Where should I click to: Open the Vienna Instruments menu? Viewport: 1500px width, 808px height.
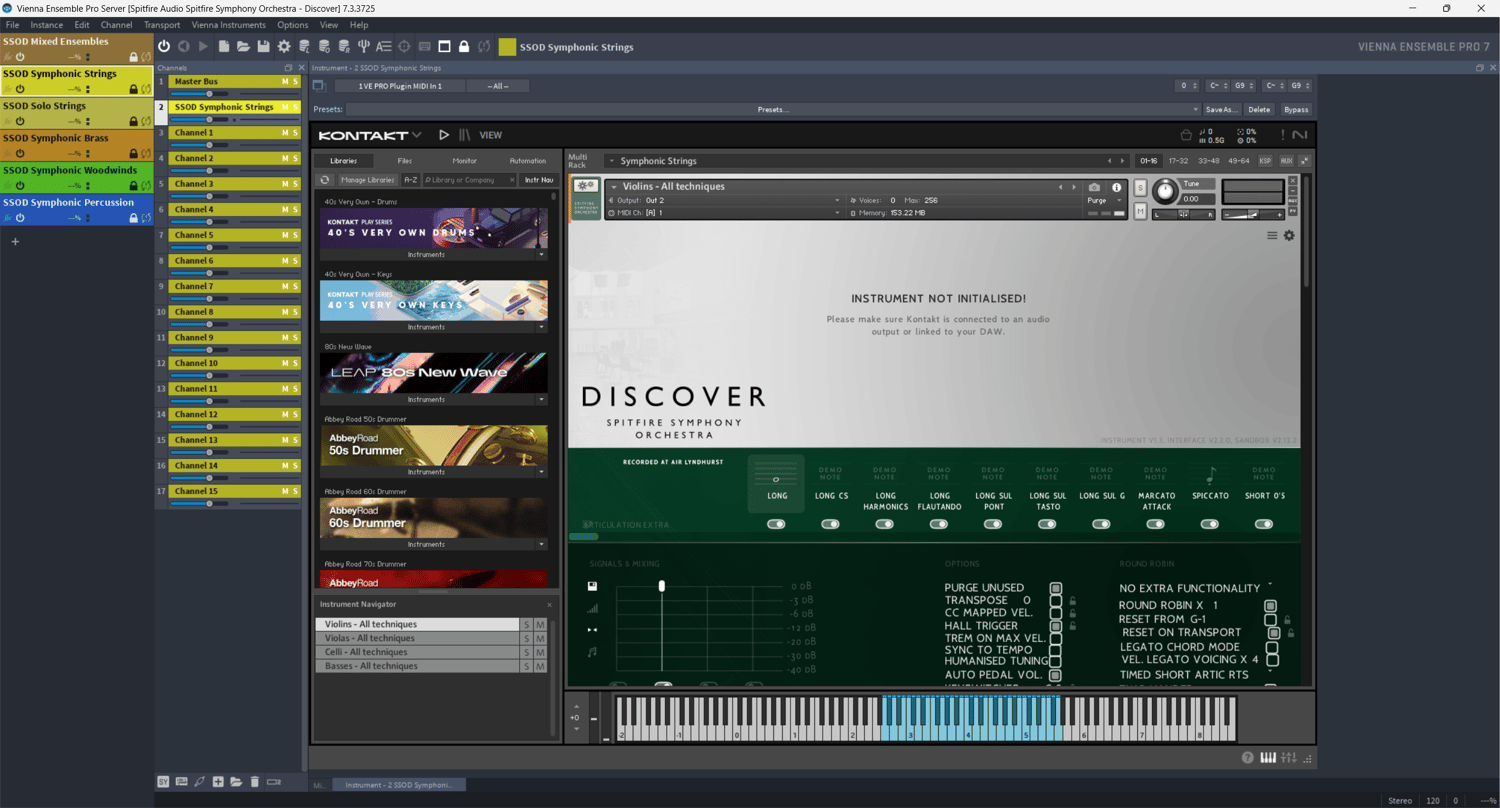[x=229, y=25]
